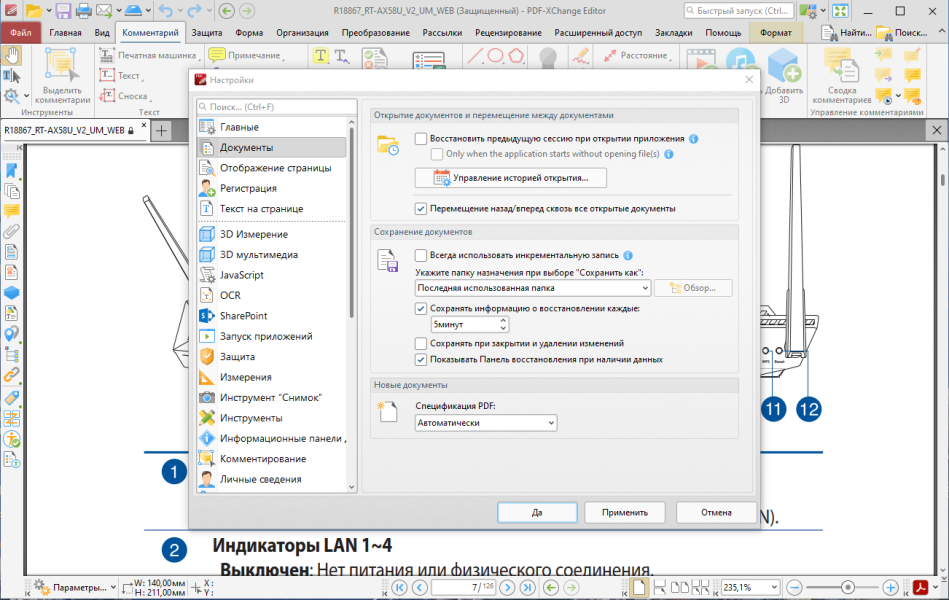This screenshot has width=949, height=600.
Task: Click 'Управление историей открытия...' button
Action: point(511,178)
